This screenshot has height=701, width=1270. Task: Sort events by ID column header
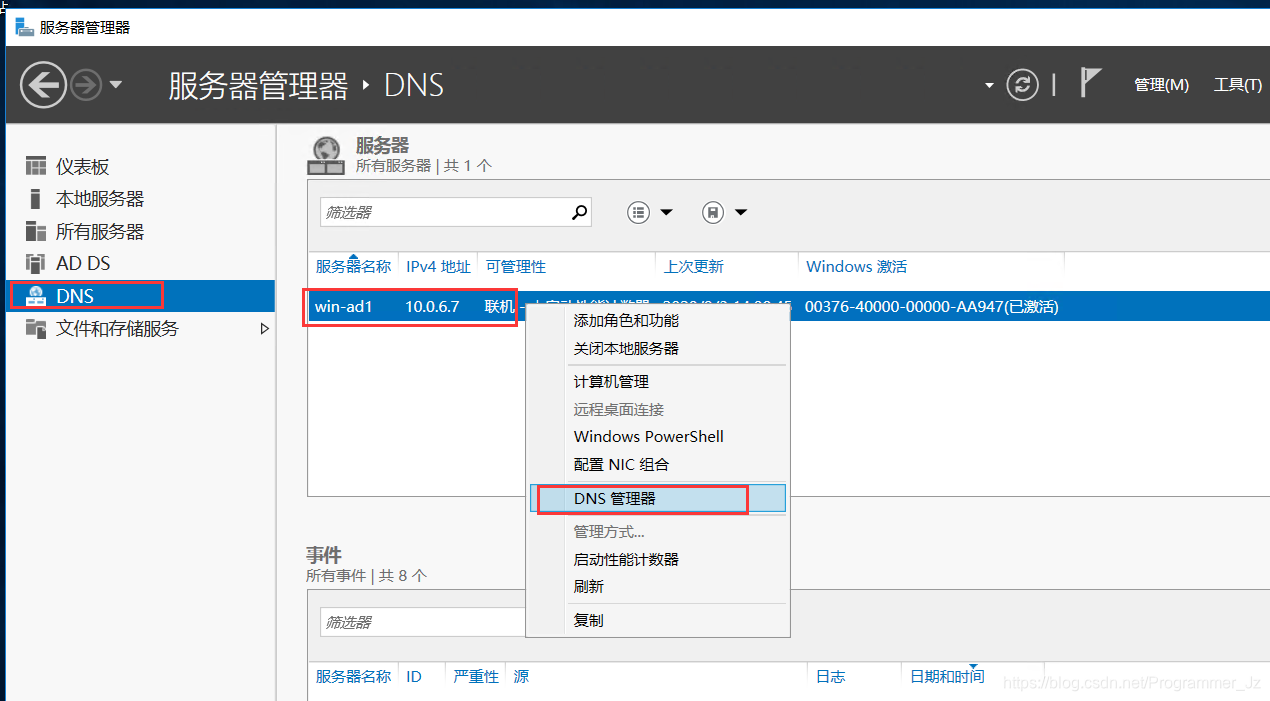pos(414,677)
